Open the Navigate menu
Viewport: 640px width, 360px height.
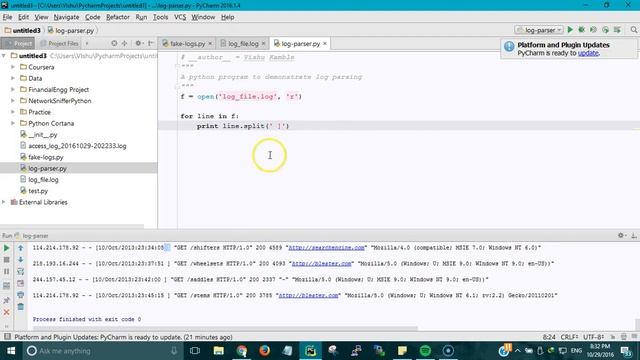(66, 17)
